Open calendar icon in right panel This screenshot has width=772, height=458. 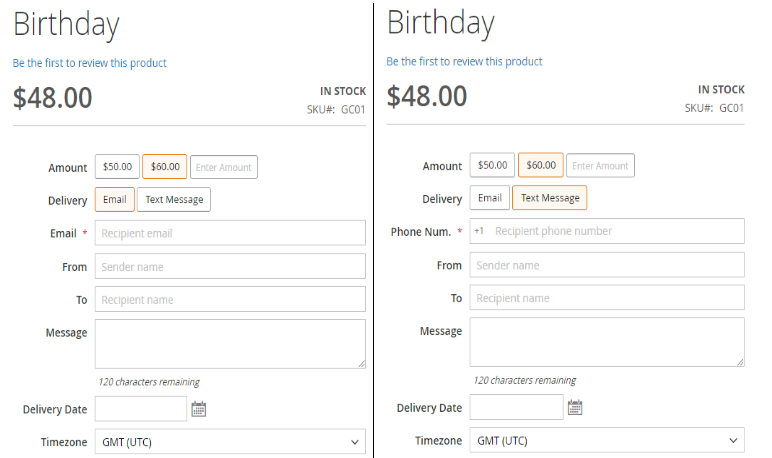[575, 407]
